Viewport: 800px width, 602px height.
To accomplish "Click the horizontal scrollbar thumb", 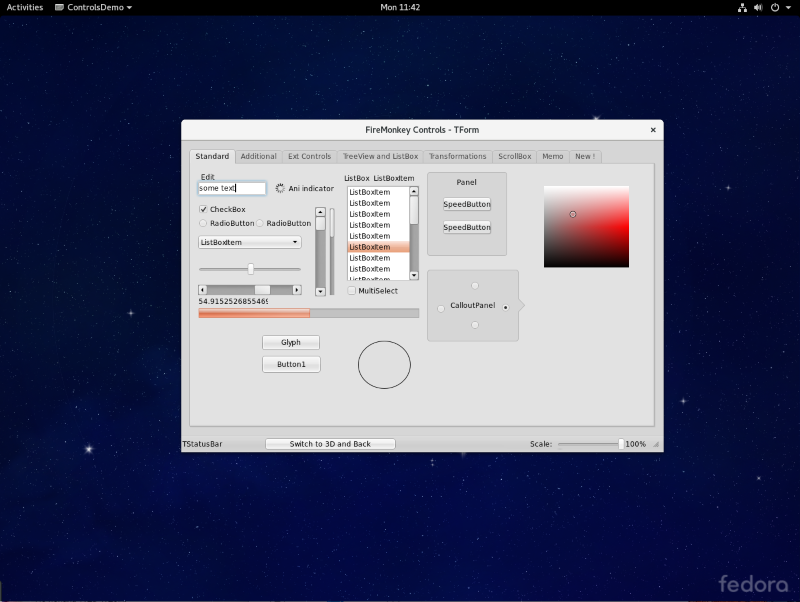I will click(x=262, y=290).
